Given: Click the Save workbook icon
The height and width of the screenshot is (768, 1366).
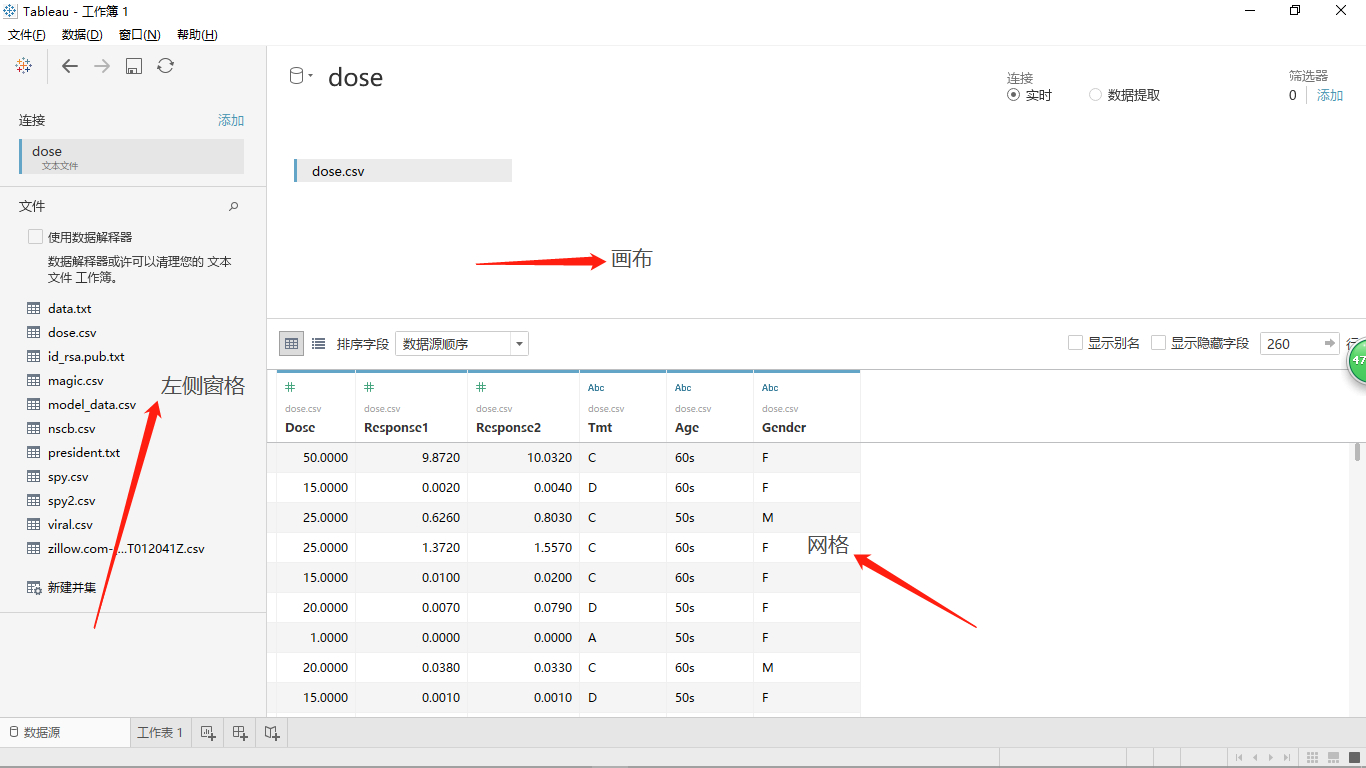Looking at the screenshot, I should 133,66.
